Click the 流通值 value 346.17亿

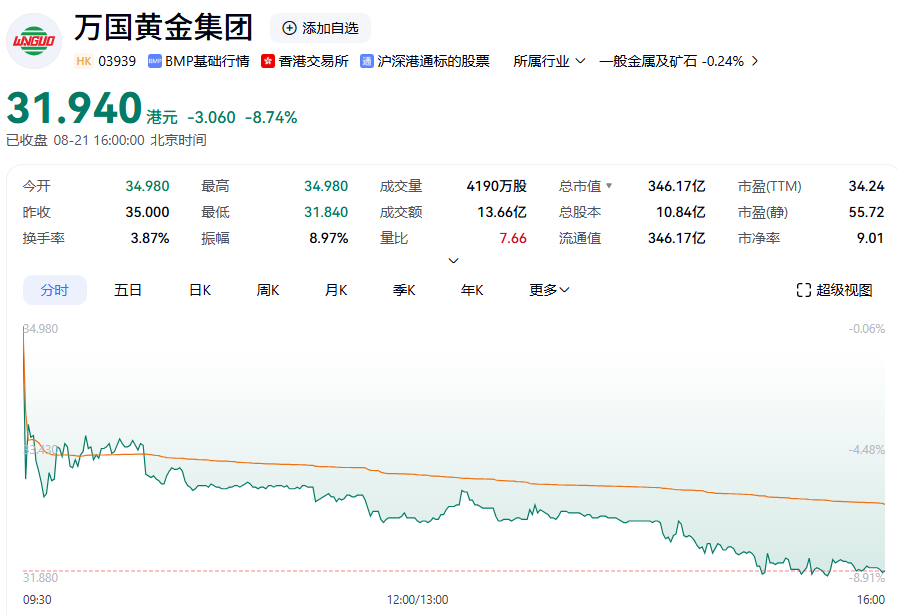point(677,238)
